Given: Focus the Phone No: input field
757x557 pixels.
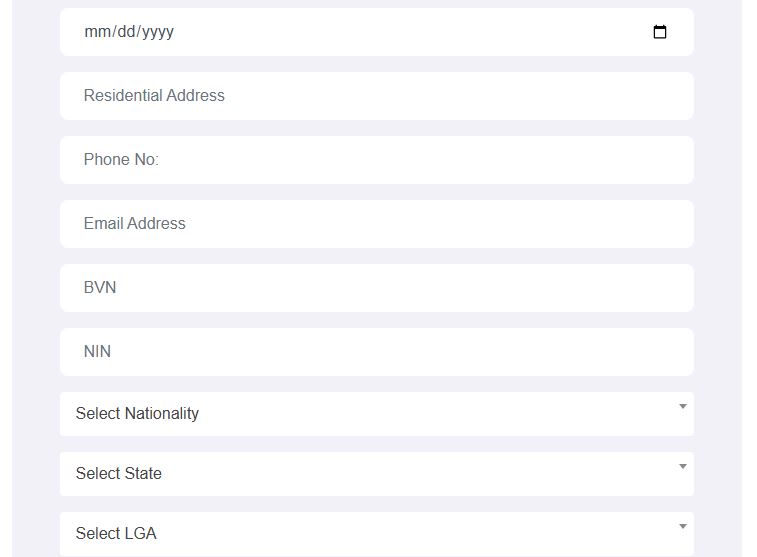Looking at the screenshot, I should click(x=377, y=160).
